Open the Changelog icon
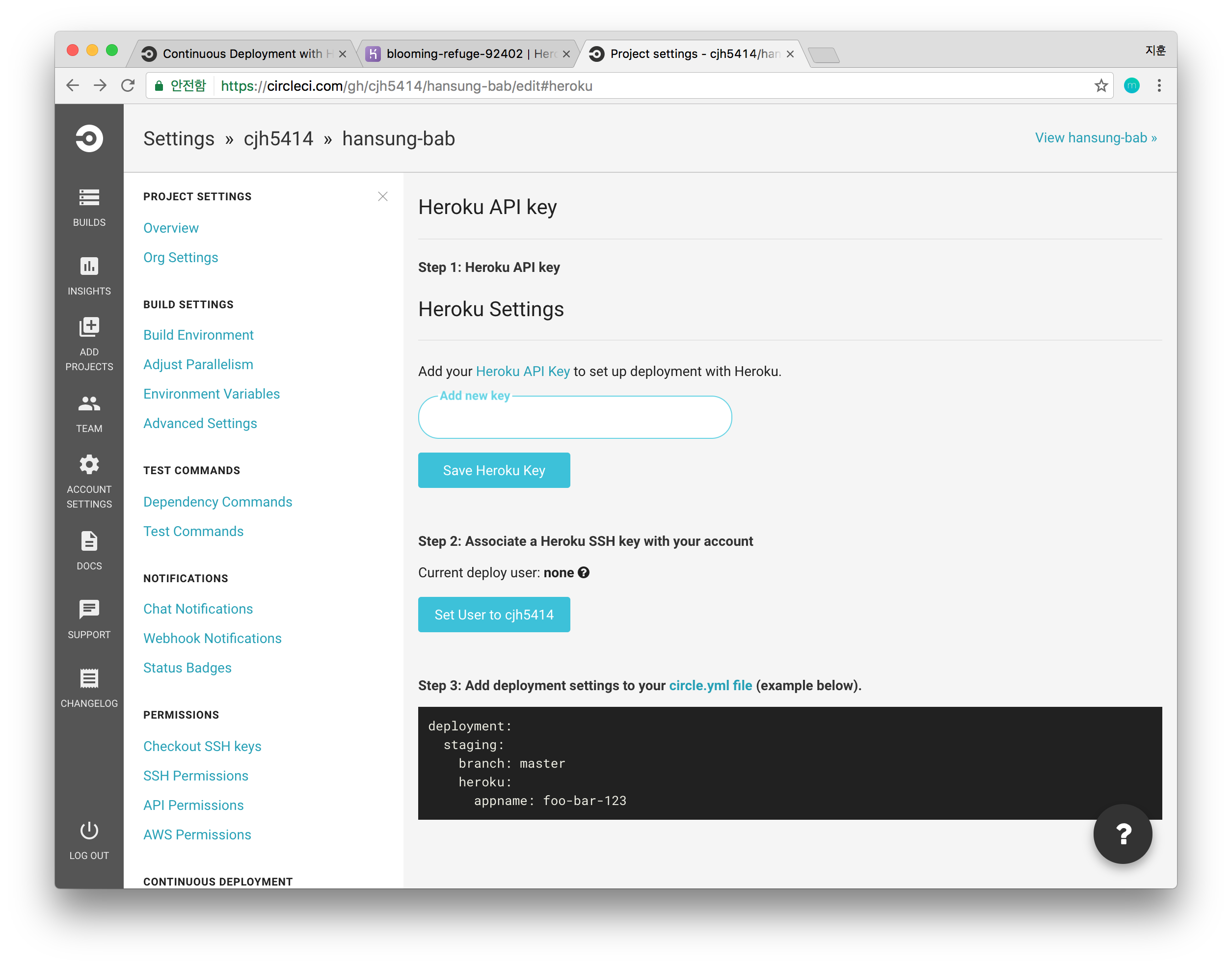The height and width of the screenshot is (967, 1232). (x=89, y=678)
